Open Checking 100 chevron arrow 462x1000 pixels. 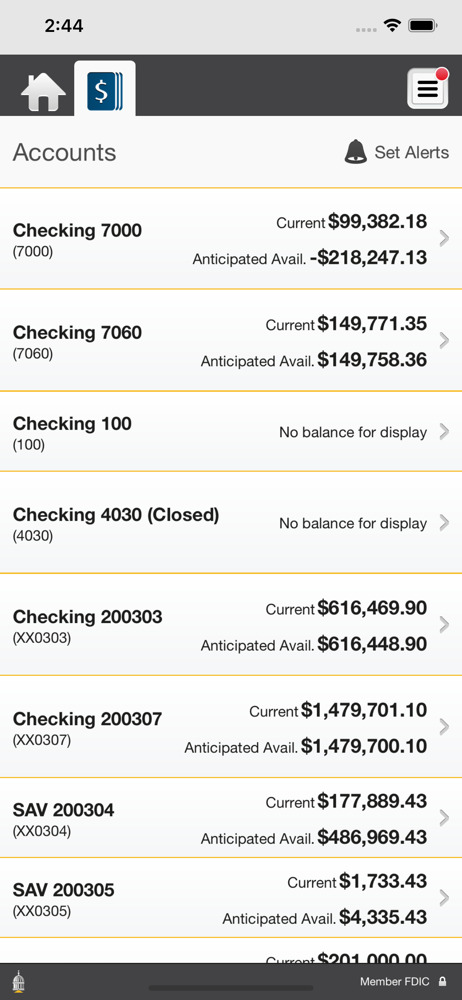(445, 432)
